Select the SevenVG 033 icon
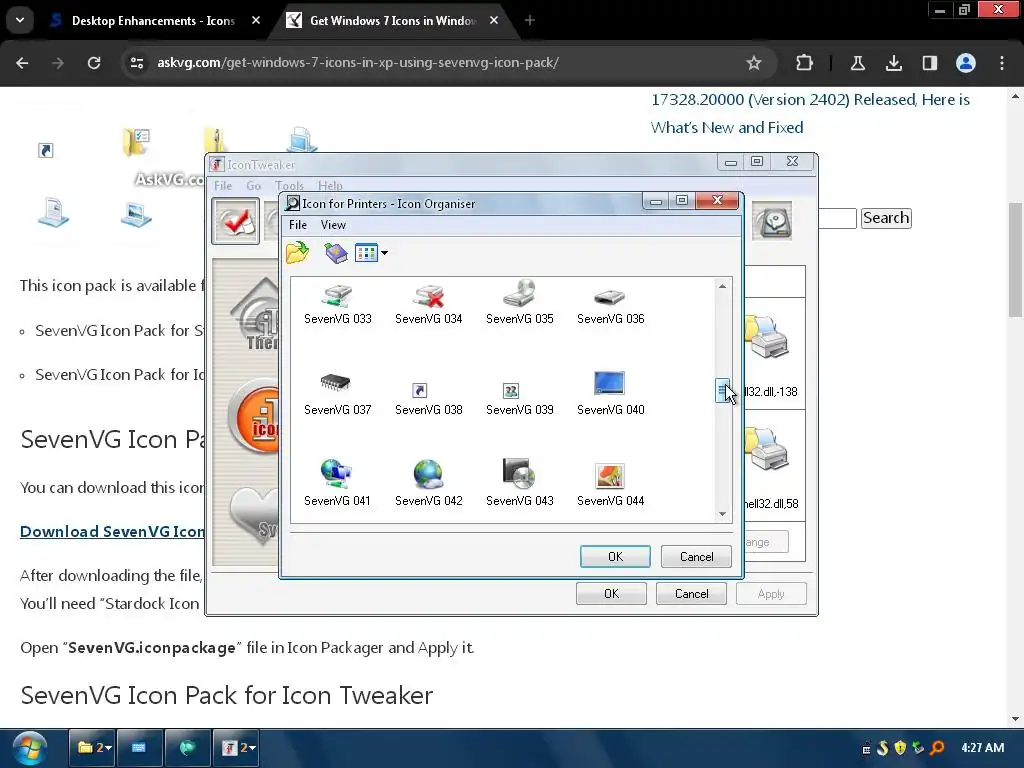 click(337, 305)
